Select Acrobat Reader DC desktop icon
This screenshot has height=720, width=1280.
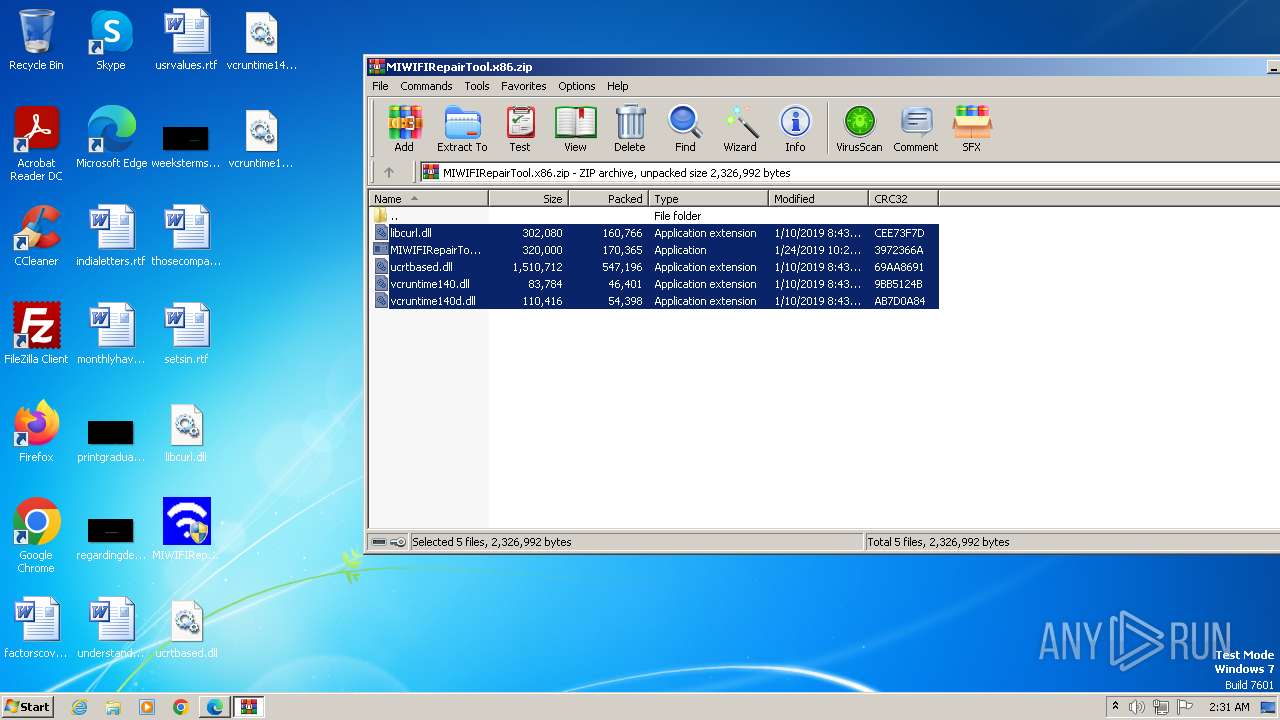point(36,144)
